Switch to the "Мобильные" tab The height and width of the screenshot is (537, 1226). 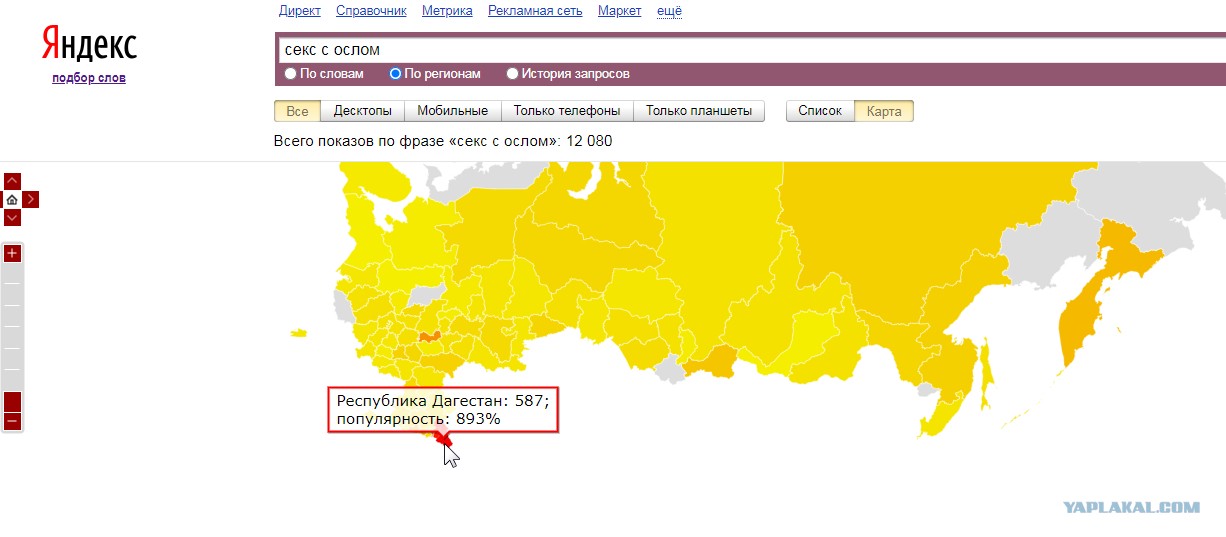pos(453,111)
